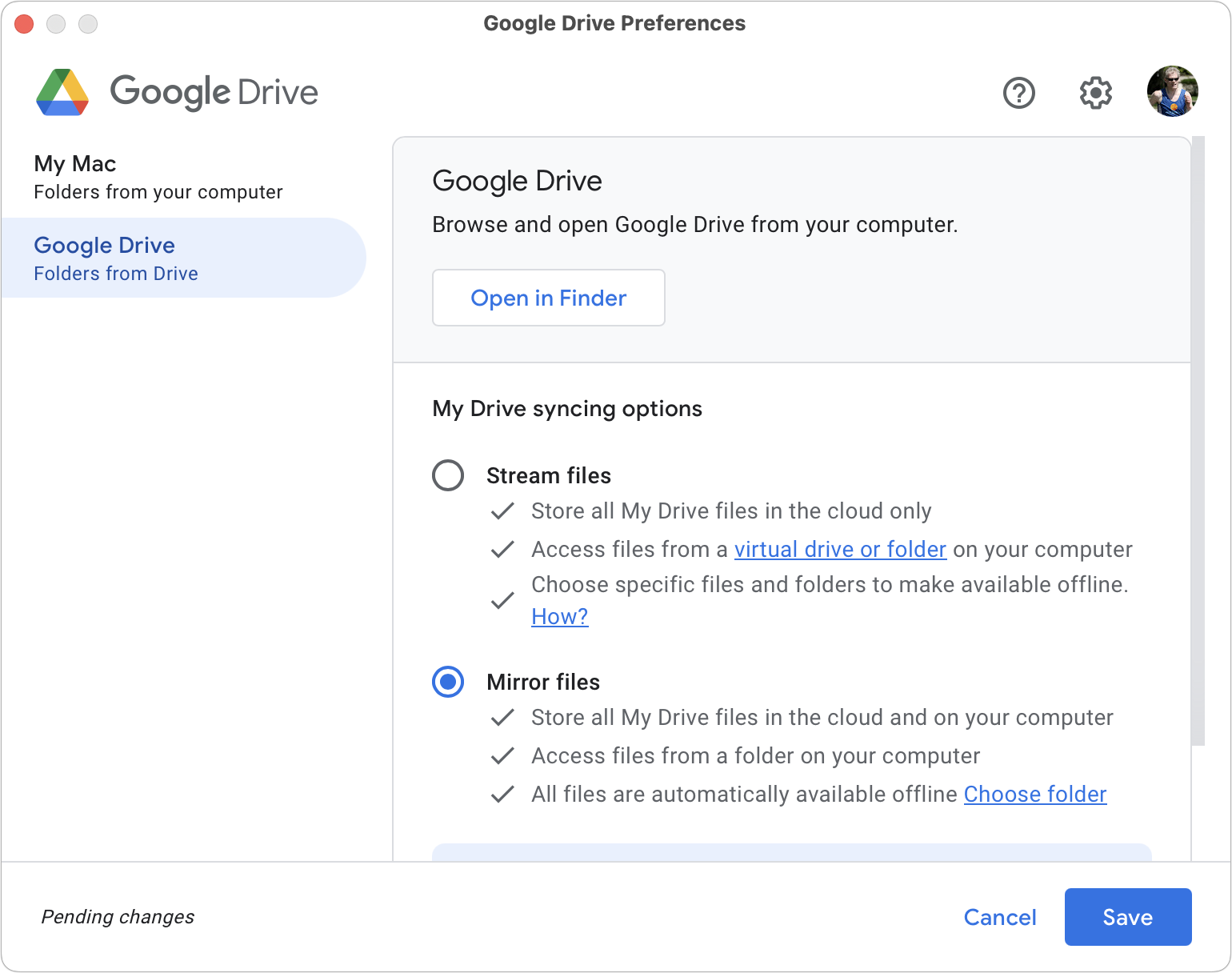Image resolution: width=1232 pixels, height=973 pixels.
Task: Select the Stream files radio button
Action: click(x=448, y=475)
